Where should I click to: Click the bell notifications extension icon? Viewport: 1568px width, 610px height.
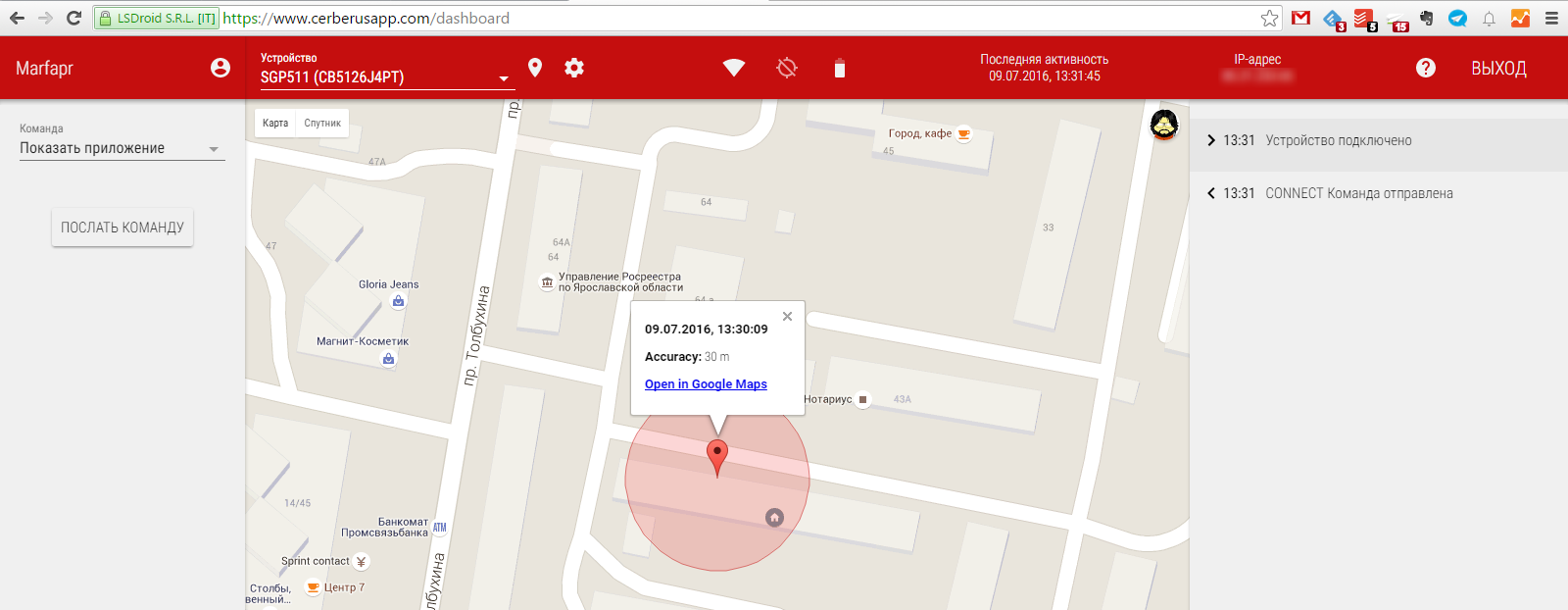coord(1489,18)
